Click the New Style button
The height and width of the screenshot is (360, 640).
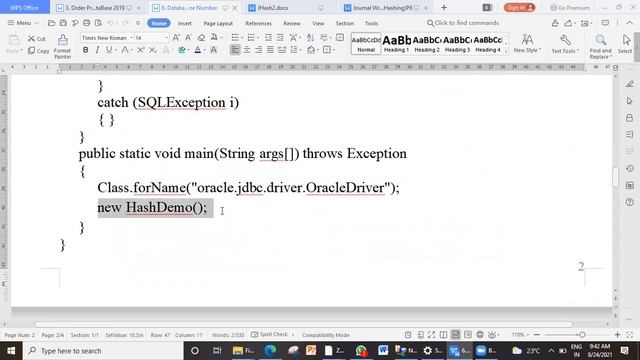pos(527,44)
